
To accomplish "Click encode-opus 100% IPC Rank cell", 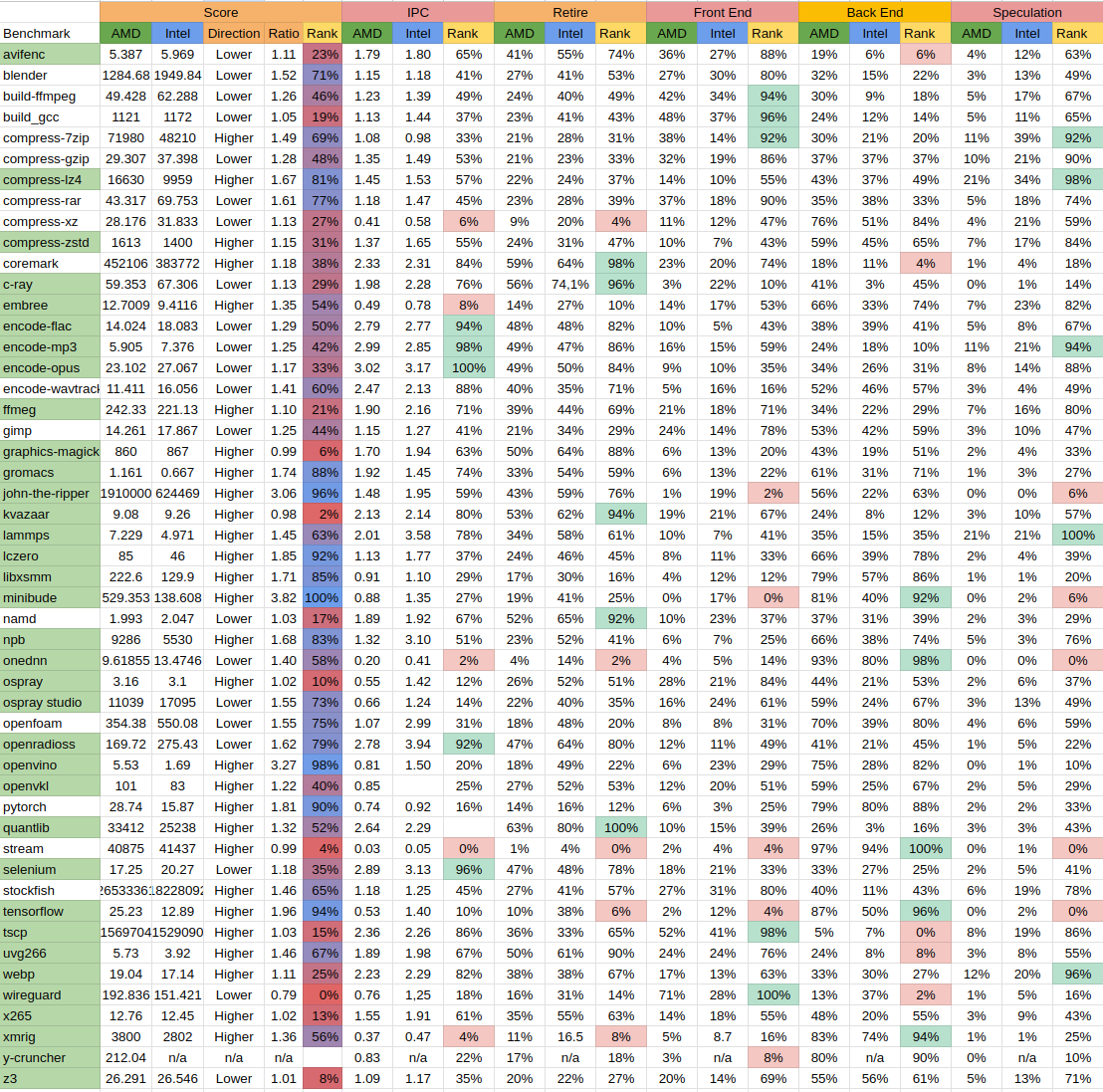I will (x=468, y=367).
